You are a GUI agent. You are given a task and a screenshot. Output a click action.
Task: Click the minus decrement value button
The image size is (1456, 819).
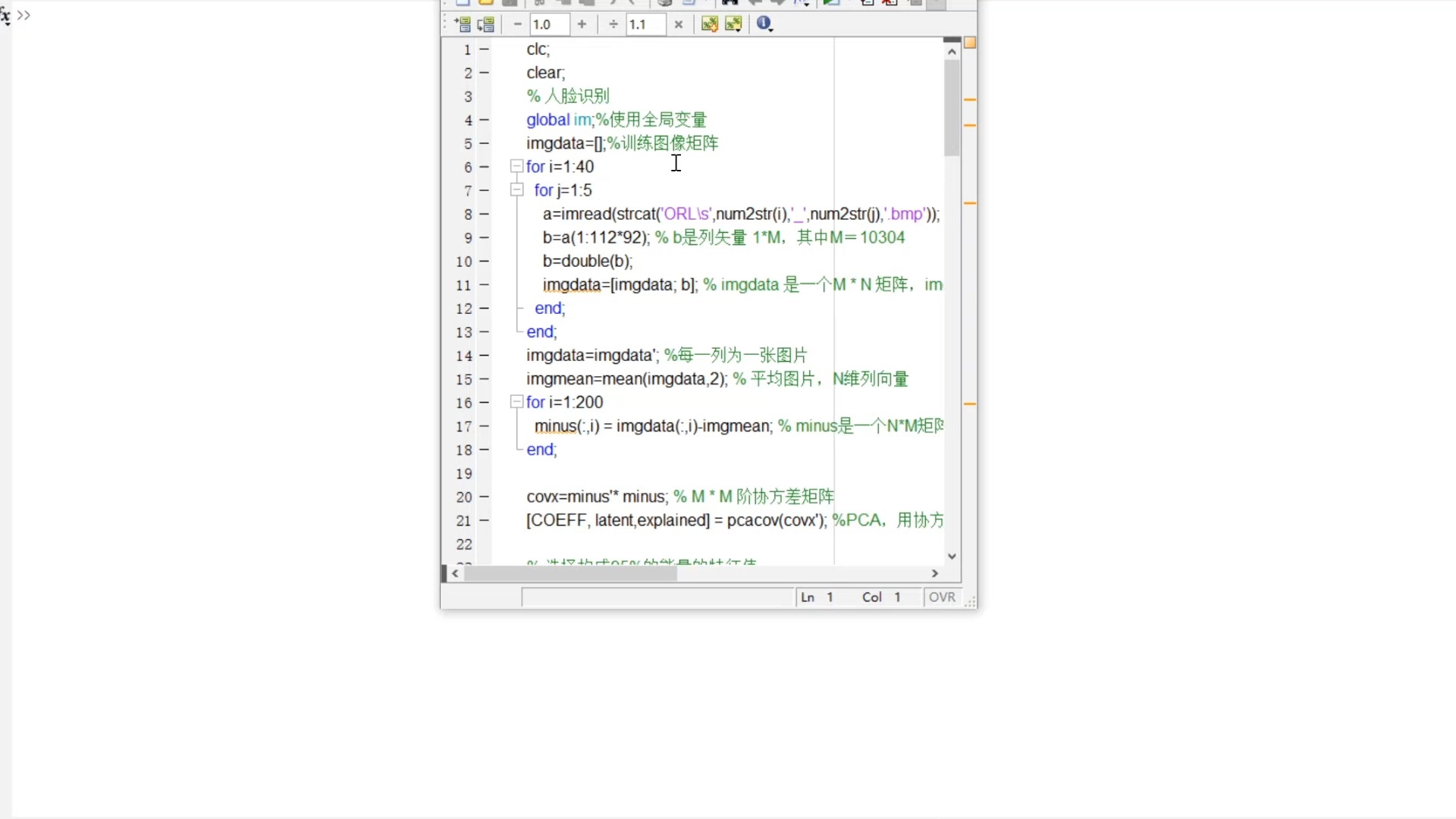point(517,24)
